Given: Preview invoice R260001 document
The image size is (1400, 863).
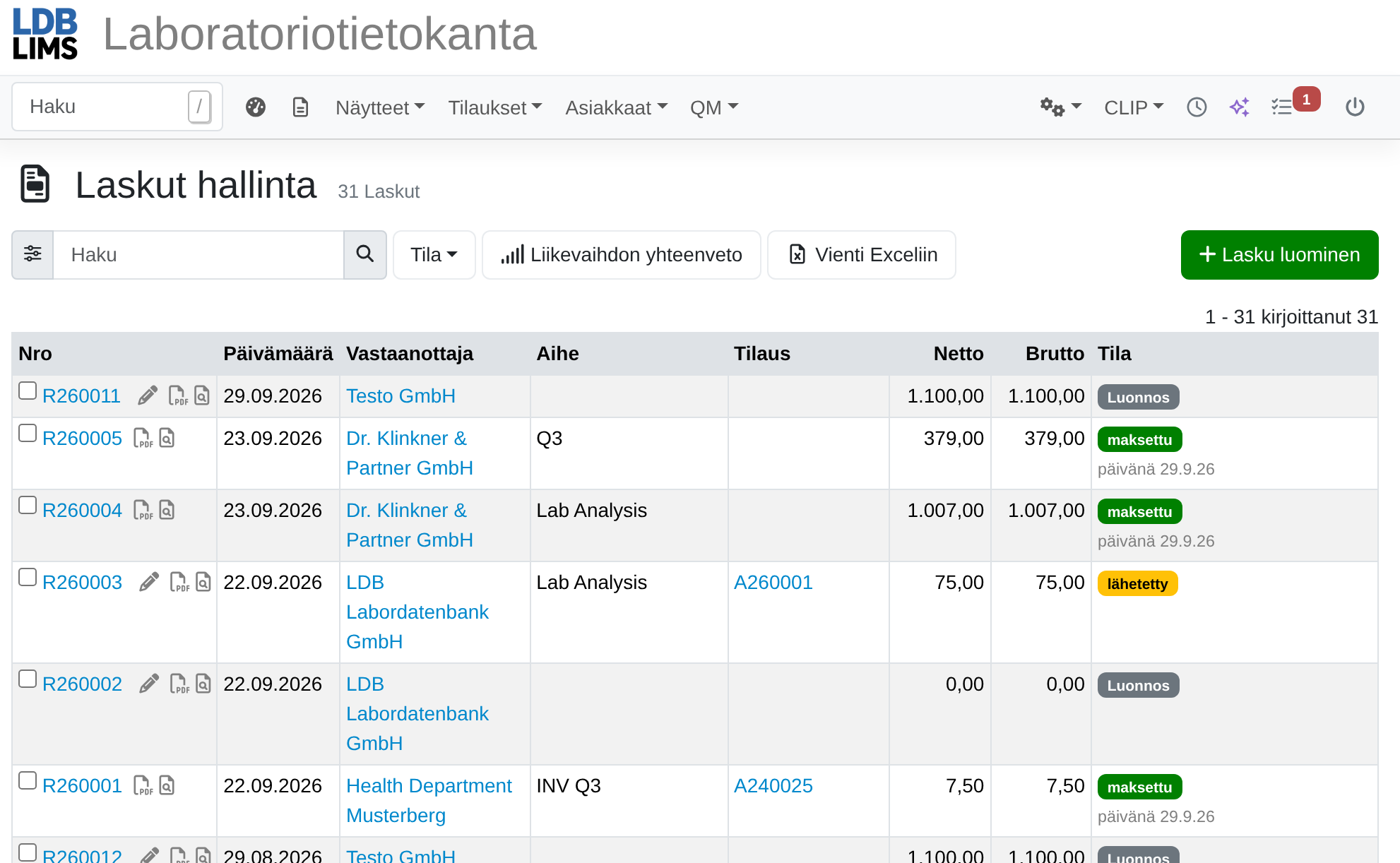Looking at the screenshot, I should (167, 785).
